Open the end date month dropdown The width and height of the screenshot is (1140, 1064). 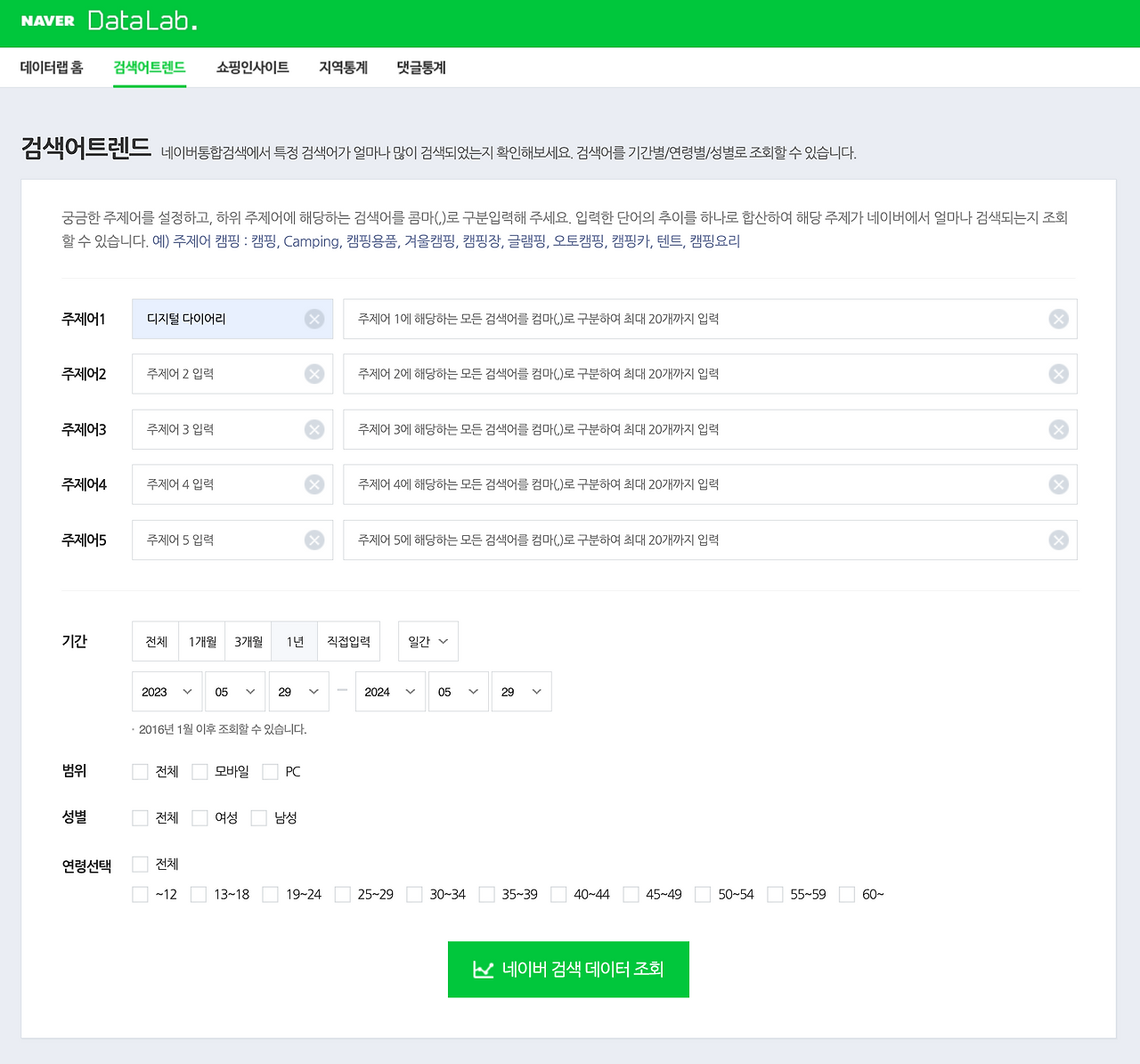tap(458, 691)
